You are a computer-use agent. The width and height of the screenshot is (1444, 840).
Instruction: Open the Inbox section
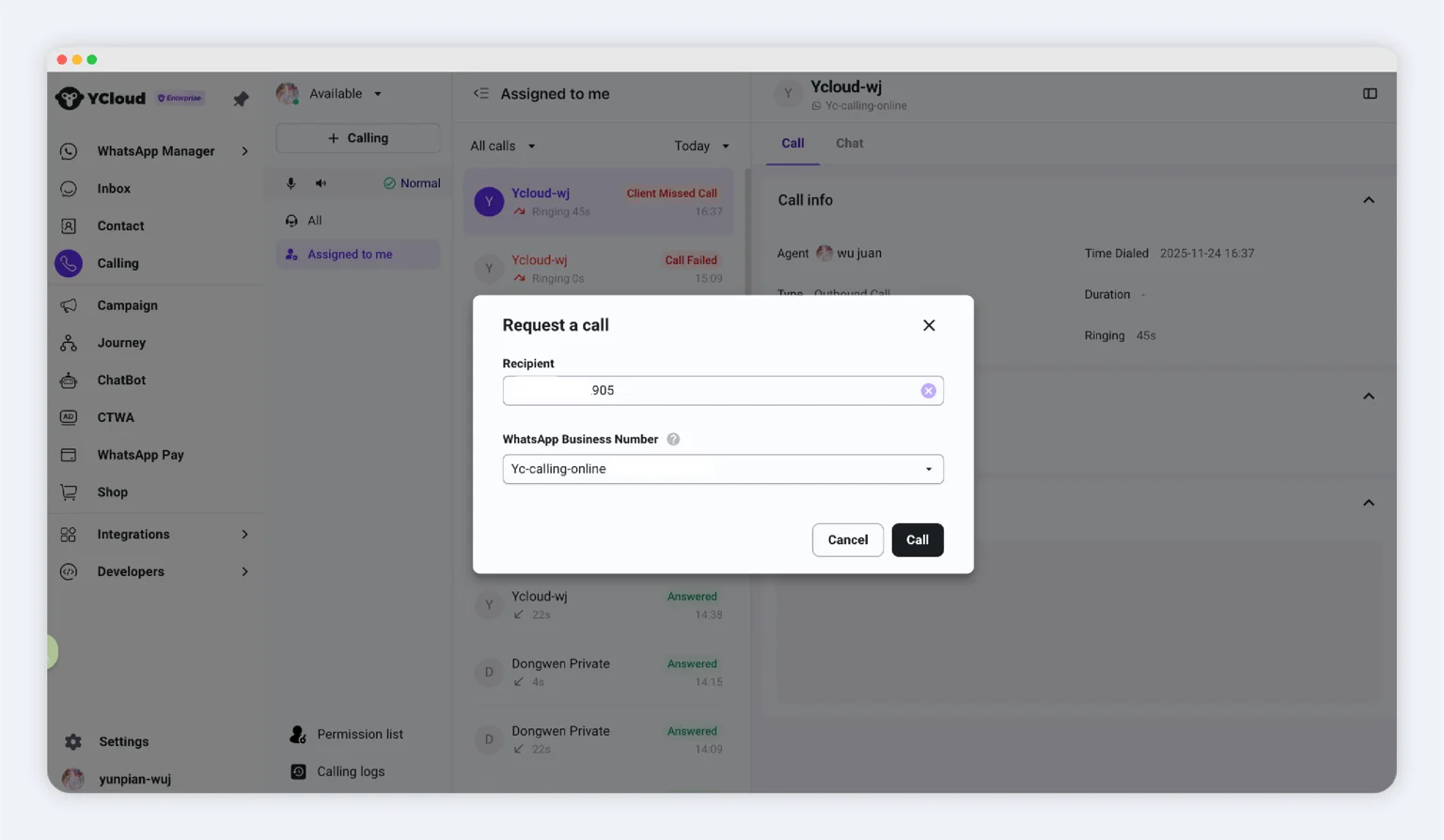114,189
